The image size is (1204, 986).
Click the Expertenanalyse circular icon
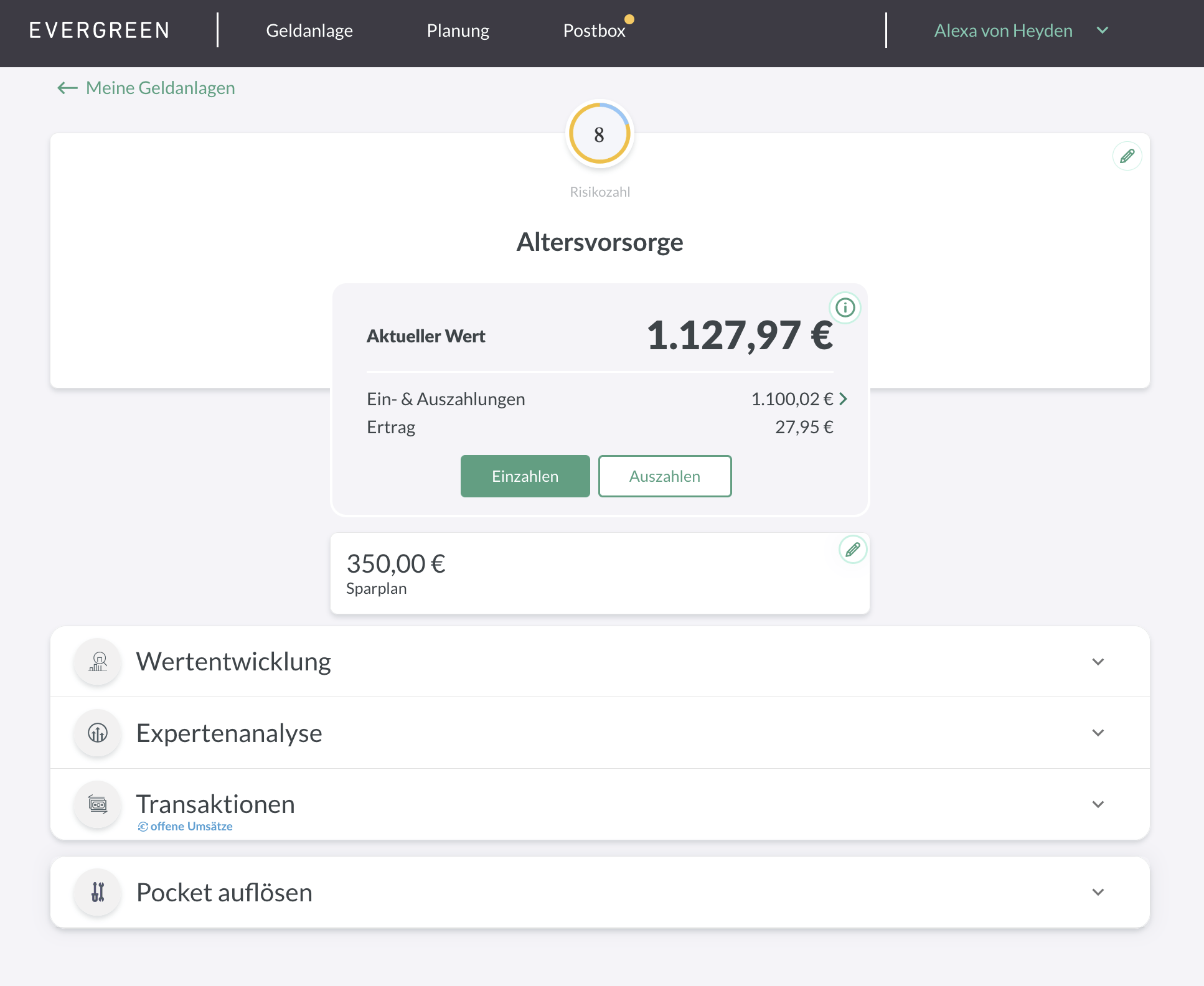click(x=98, y=733)
